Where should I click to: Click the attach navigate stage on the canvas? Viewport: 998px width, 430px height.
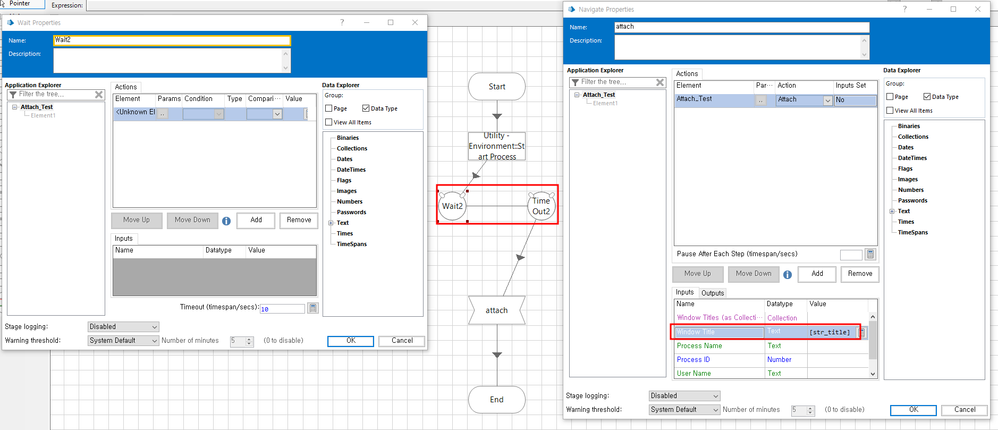pyautogui.click(x=497, y=310)
